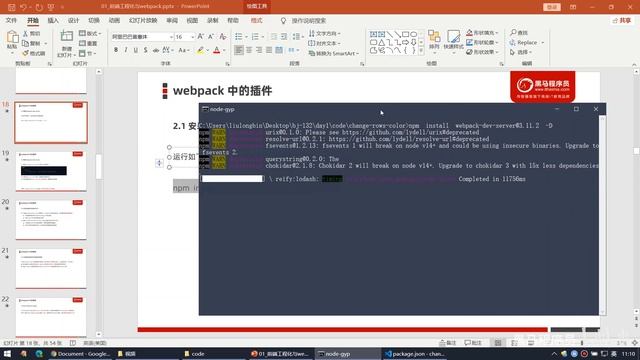640x360 pixels.
Task: Select slide 21 thumbnail
Action: [x=51, y=268]
